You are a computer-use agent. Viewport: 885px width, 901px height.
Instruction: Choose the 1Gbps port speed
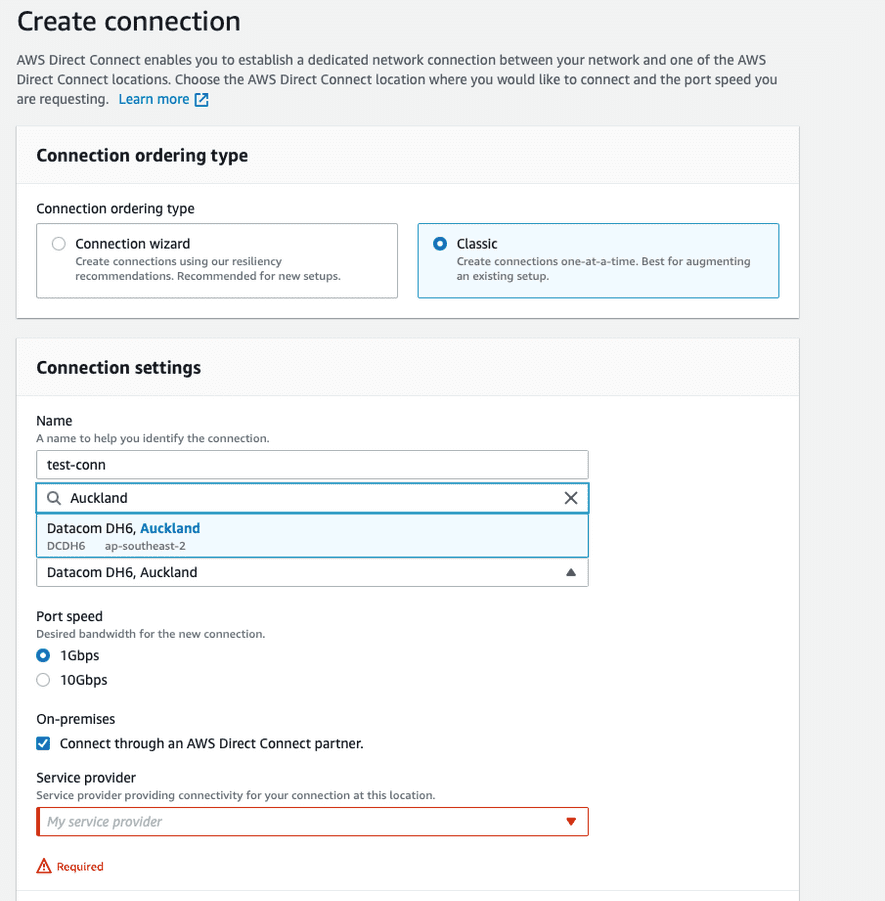(x=42, y=655)
